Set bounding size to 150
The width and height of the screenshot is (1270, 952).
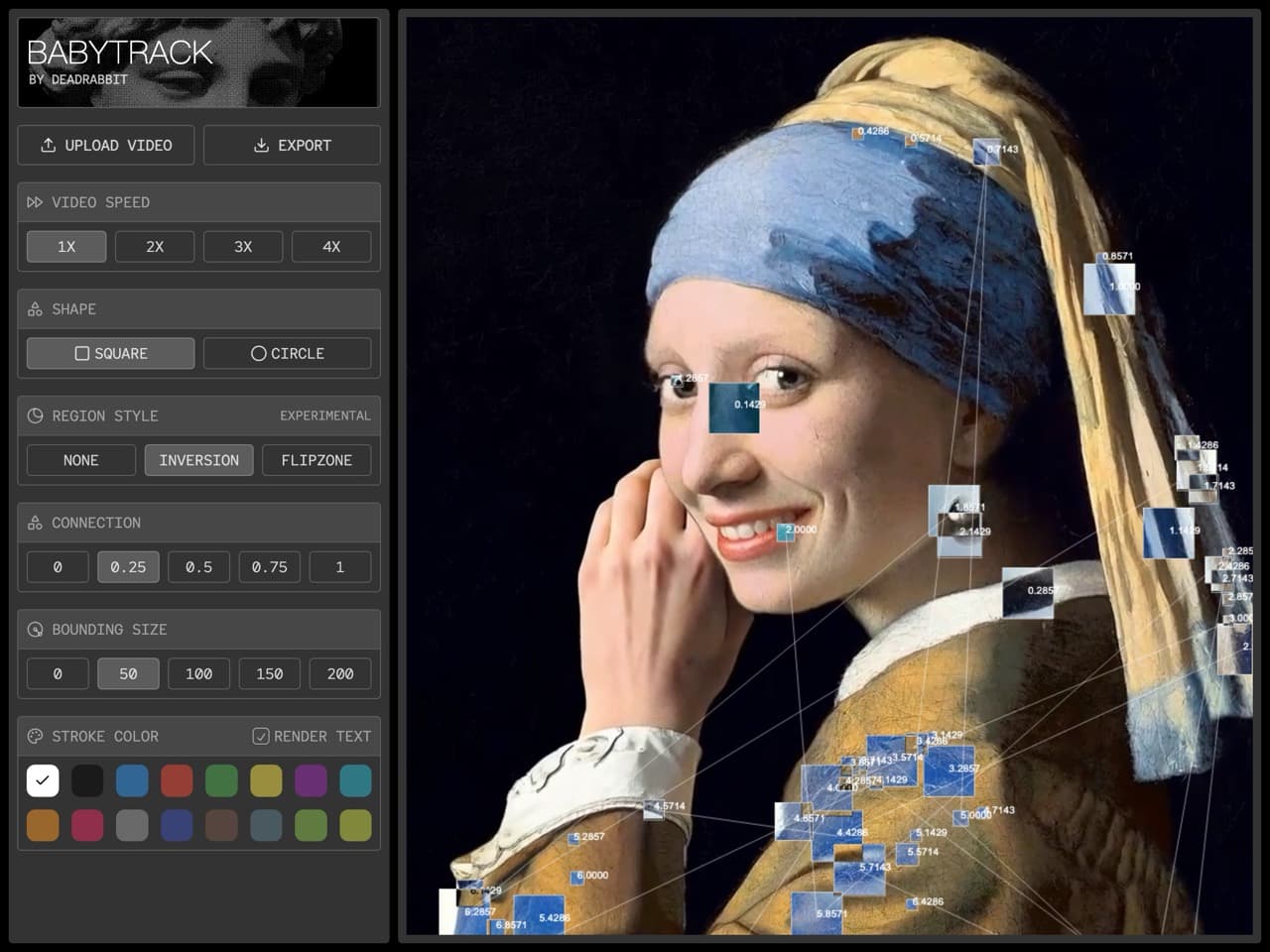point(269,674)
